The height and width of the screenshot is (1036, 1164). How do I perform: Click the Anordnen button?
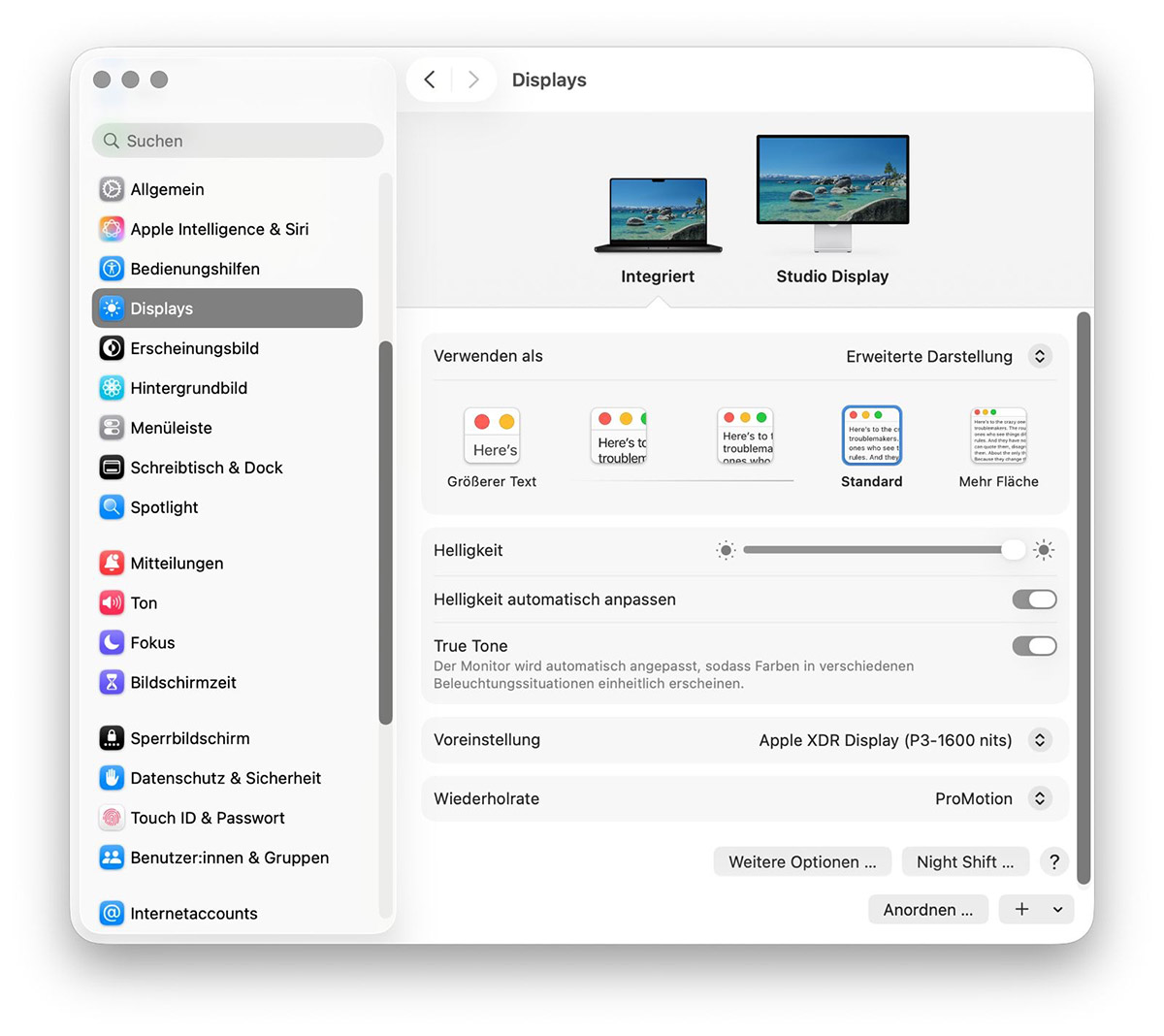(928, 909)
